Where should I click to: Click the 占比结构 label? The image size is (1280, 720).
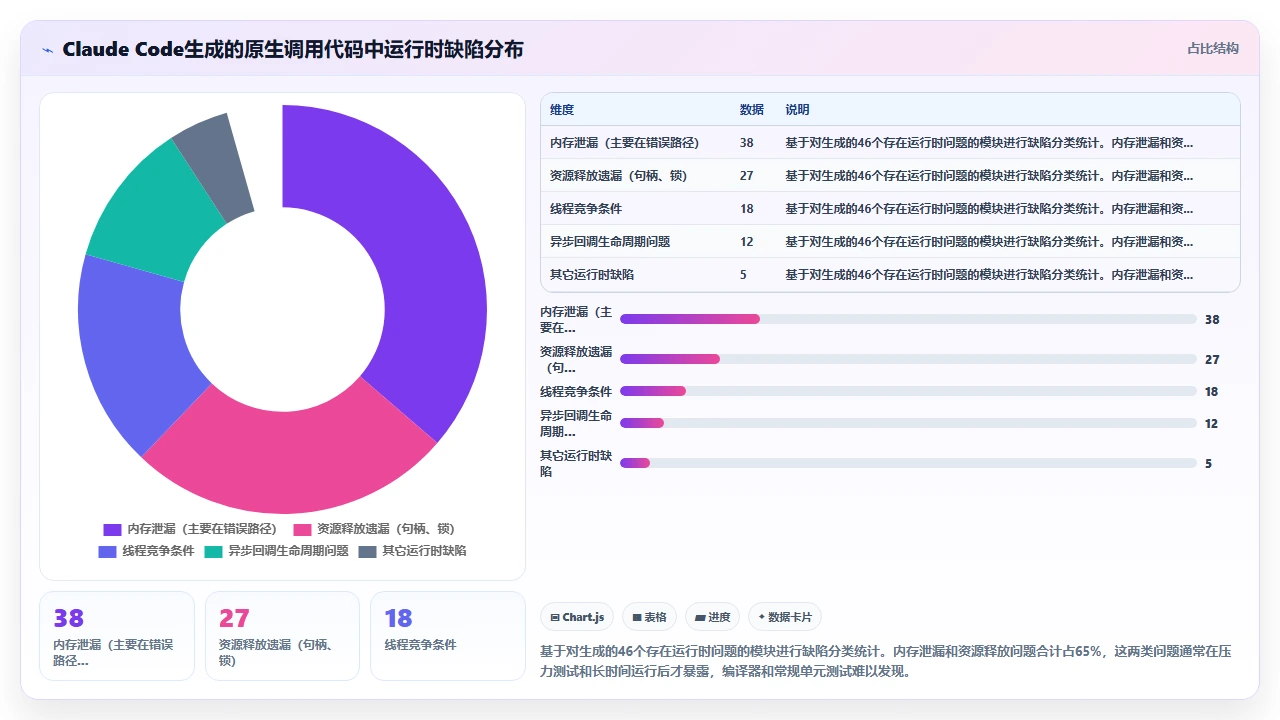click(1213, 48)
